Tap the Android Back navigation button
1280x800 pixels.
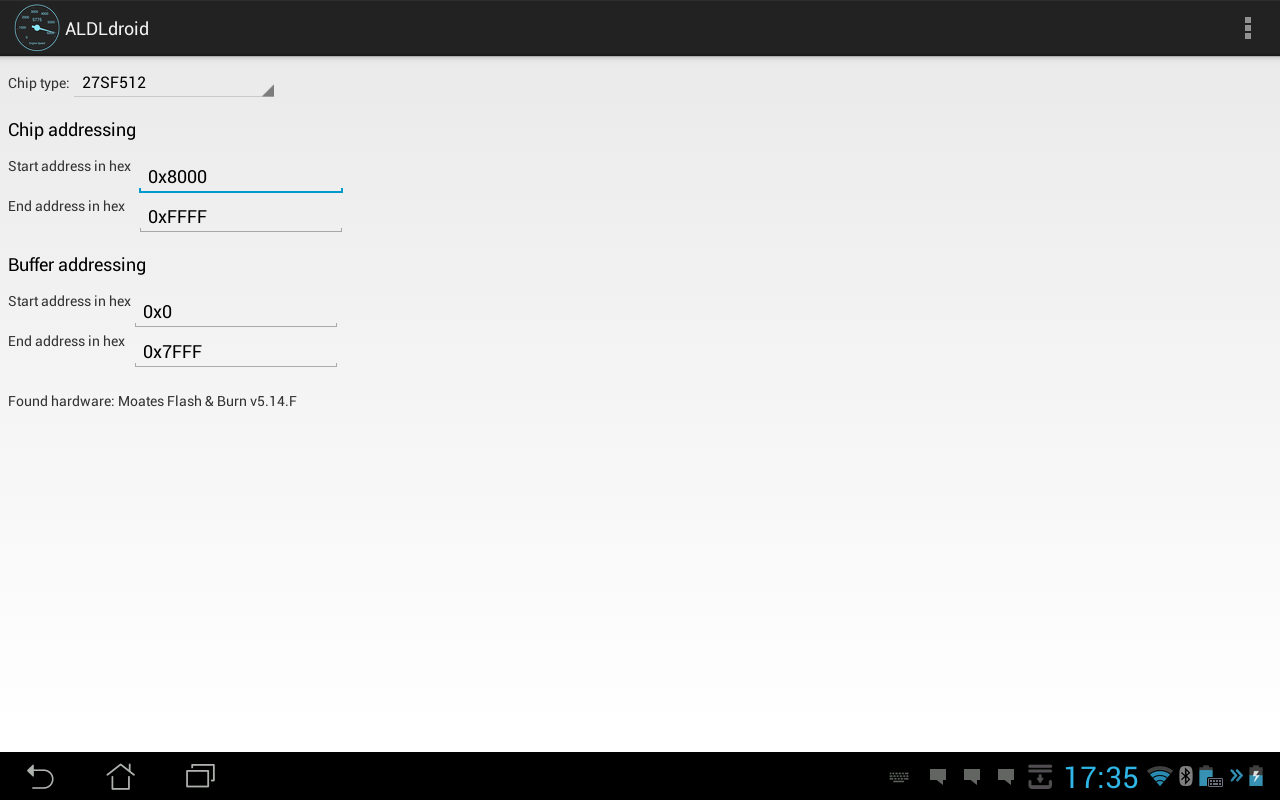(x=40, y=776)
